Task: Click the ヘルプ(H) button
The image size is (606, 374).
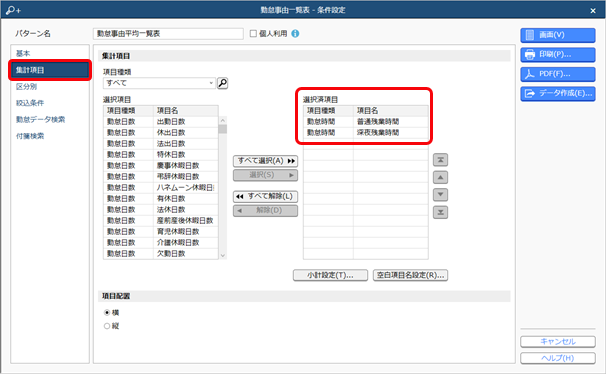Action: 558,358
